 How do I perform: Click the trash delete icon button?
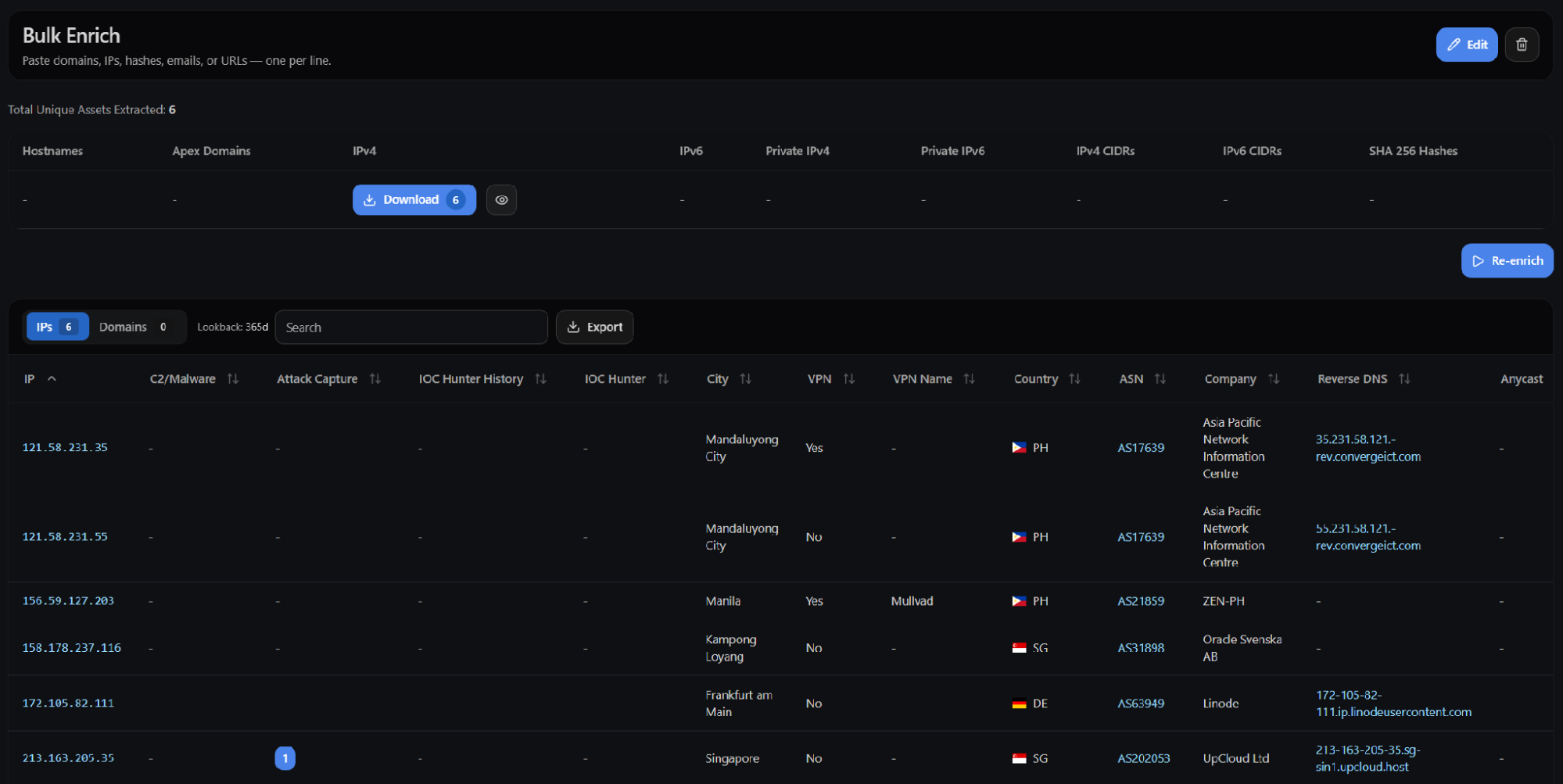coord(1522,45)
